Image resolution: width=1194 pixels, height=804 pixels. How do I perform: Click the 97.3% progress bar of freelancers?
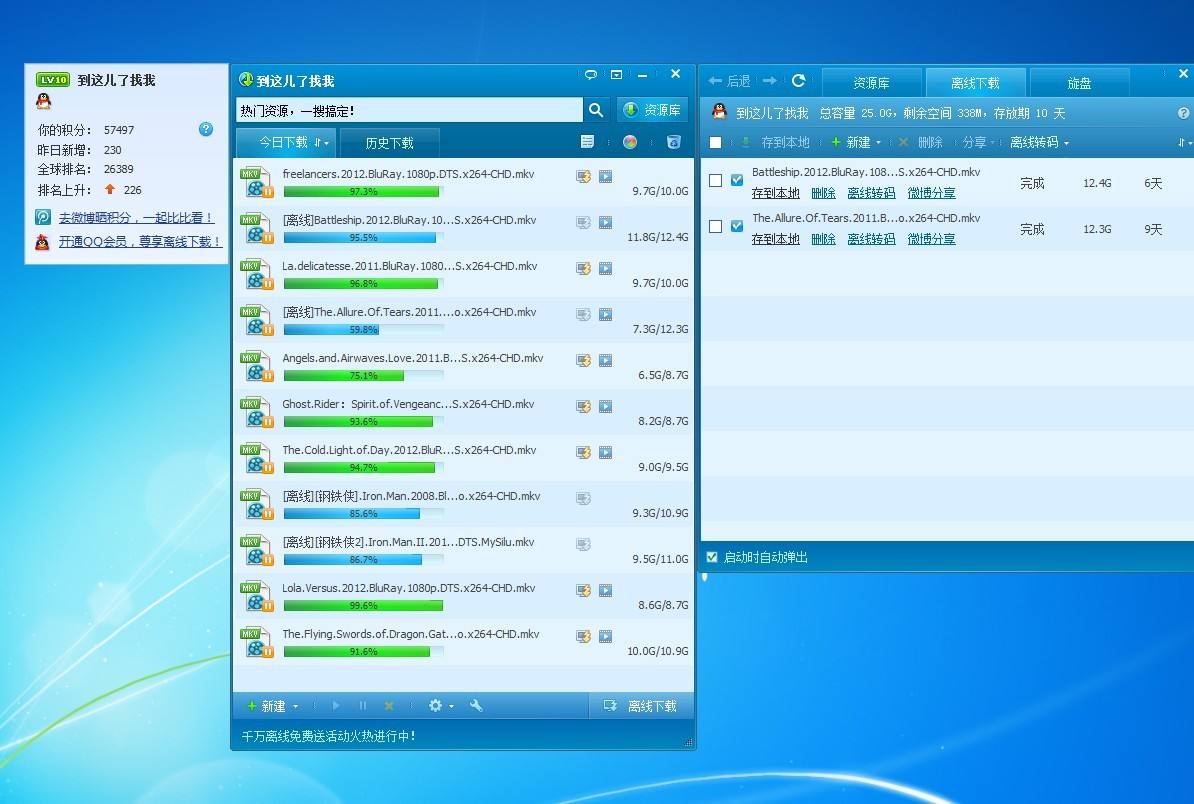[362, 191]
